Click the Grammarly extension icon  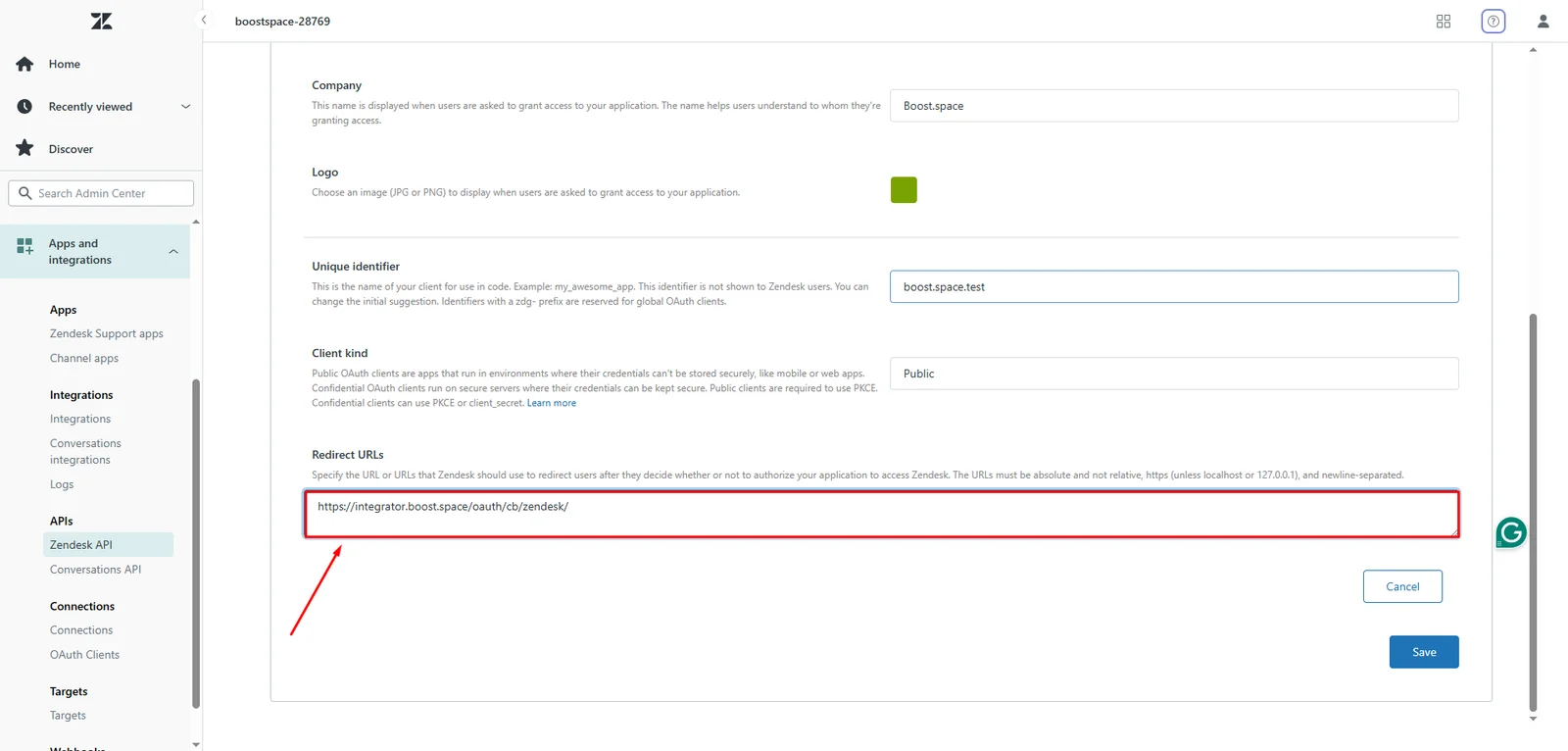click(x=1511, y=532)
